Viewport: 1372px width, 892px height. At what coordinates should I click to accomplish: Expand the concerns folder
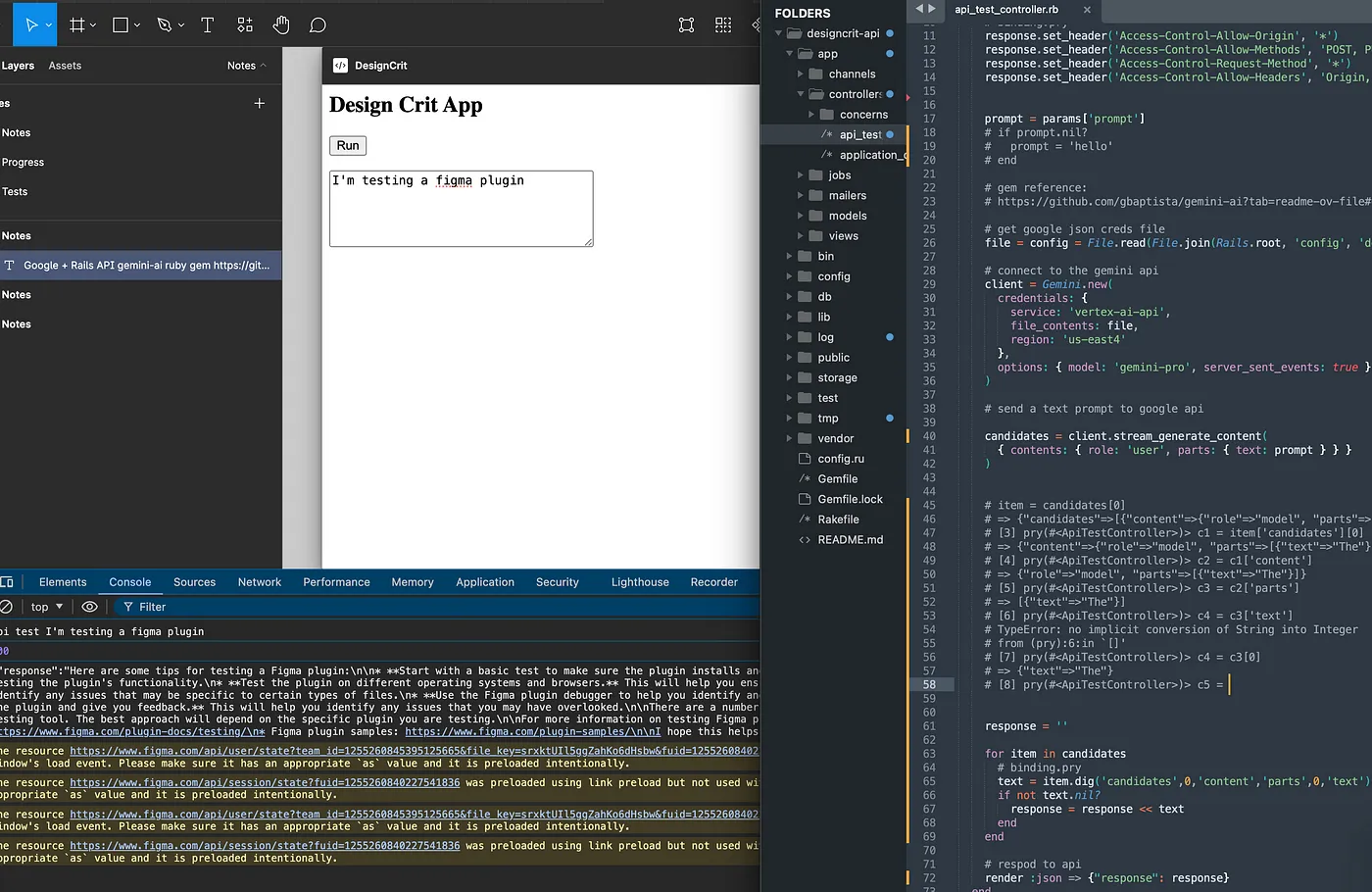pyautogui.click(x=811, y=115)
